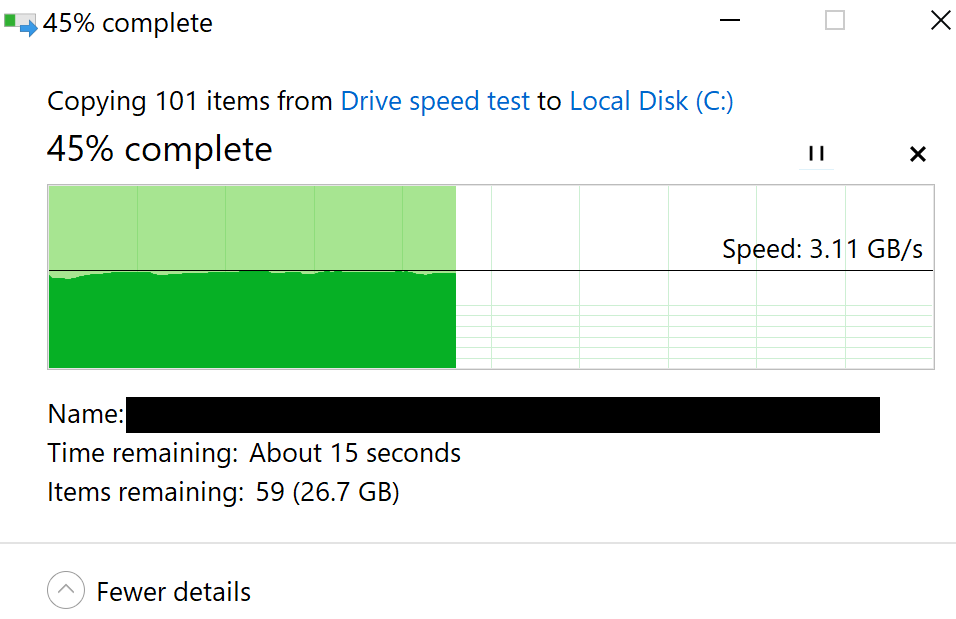The width and height of the screenshot is (956, 619).
Task: Click the copy progress icon in title bar
Action: point(20,23)
